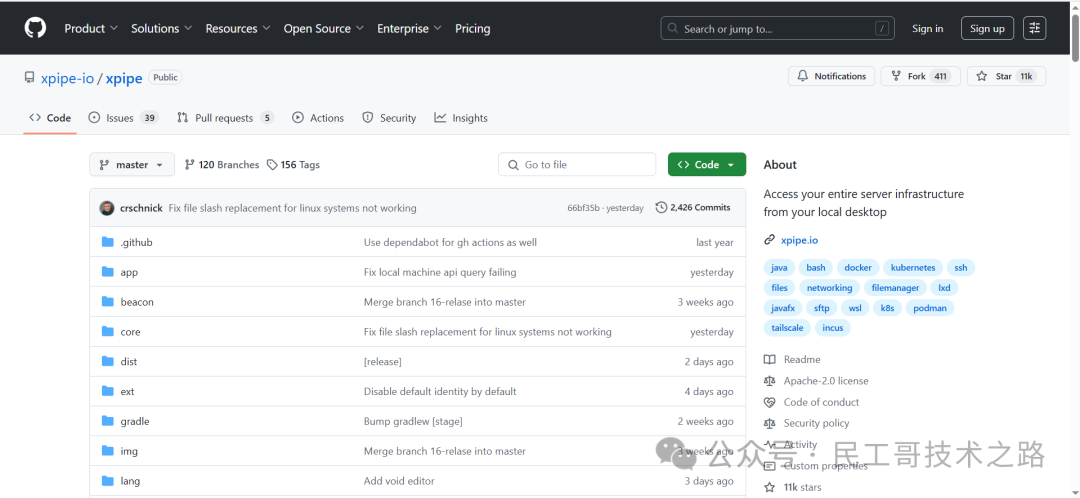The width and height of the screenshot is (1080, 498).
Task: Open the crschnick author link
Action: coord(141,208)
